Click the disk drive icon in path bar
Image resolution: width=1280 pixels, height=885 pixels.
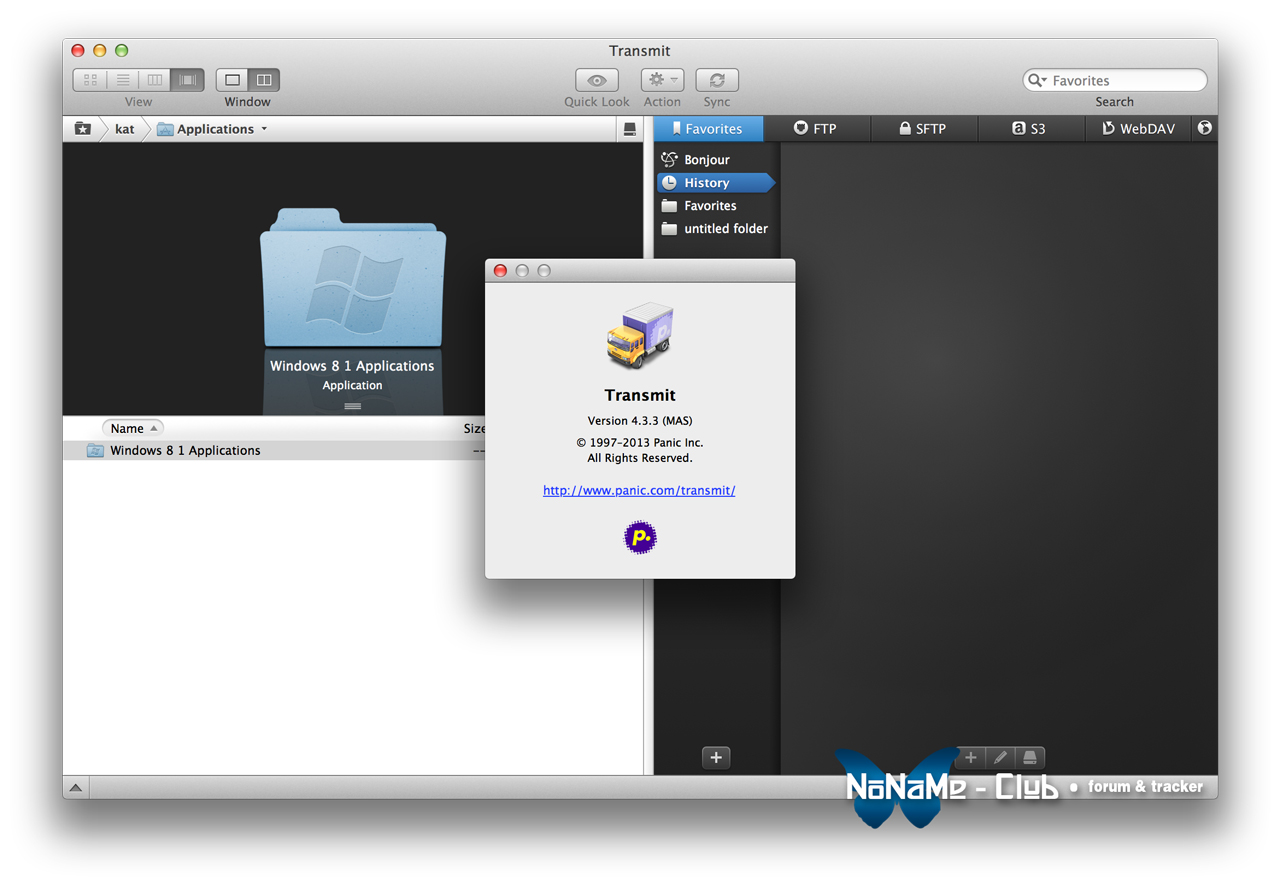(x=629, y=129)
